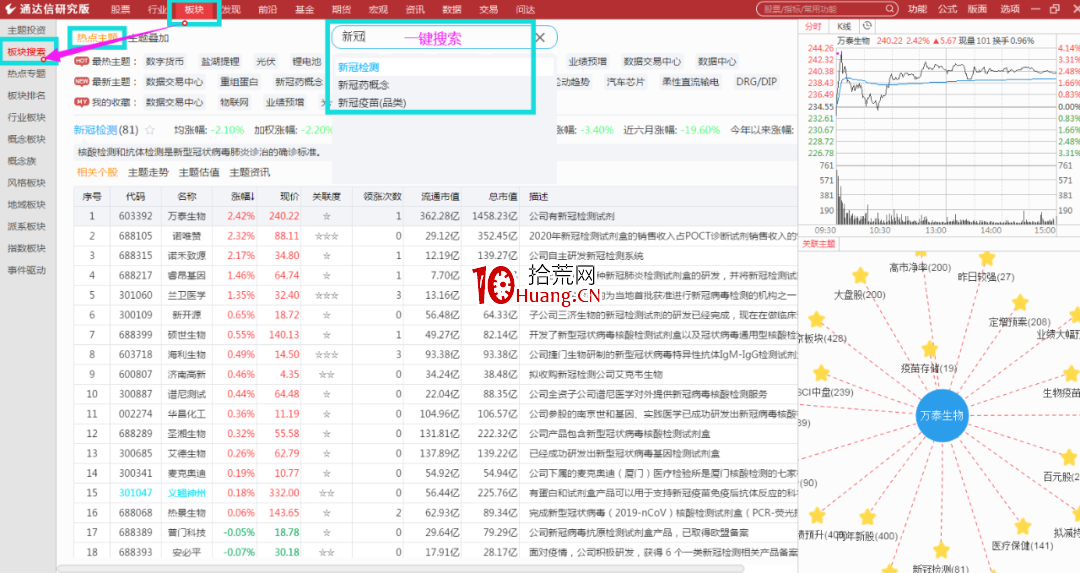Click the 盐湖提锂 hot theme tag
The image size is (1080, 573).
pyautogui.click(x=220, y=61)
